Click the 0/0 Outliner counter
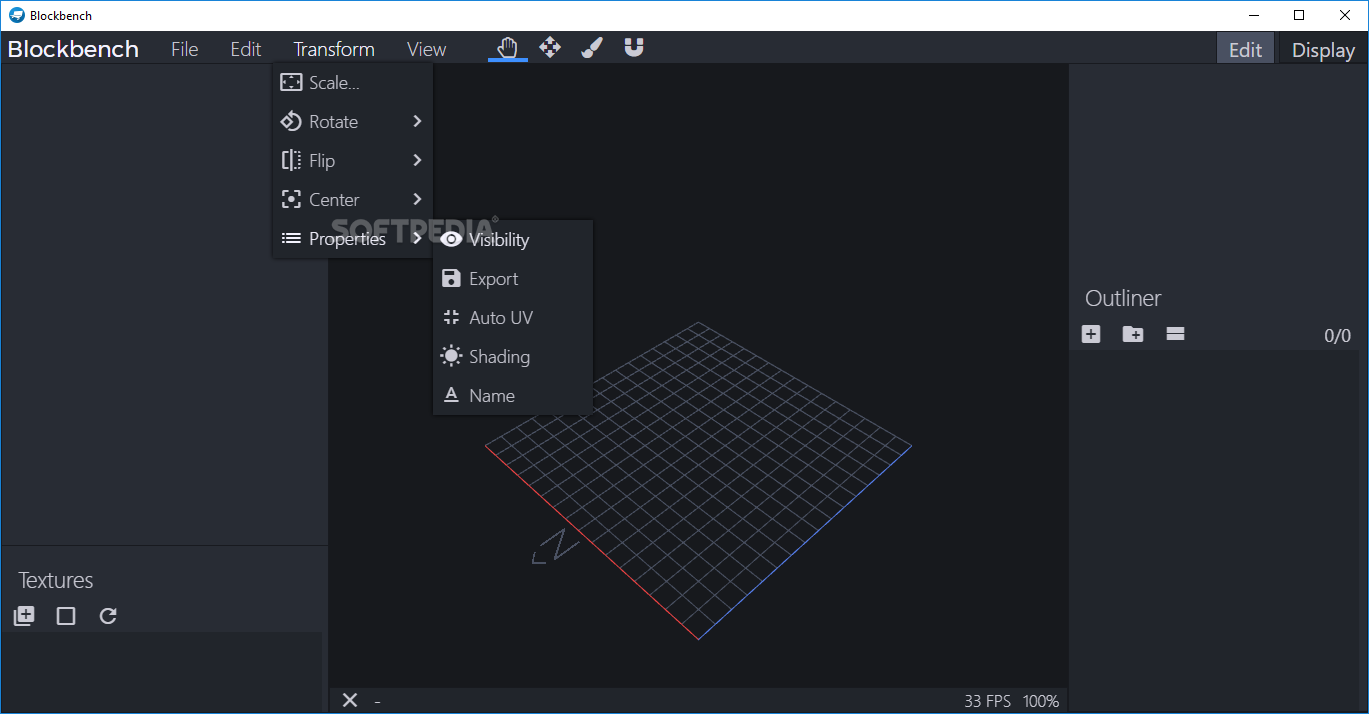 point(1337,336)
